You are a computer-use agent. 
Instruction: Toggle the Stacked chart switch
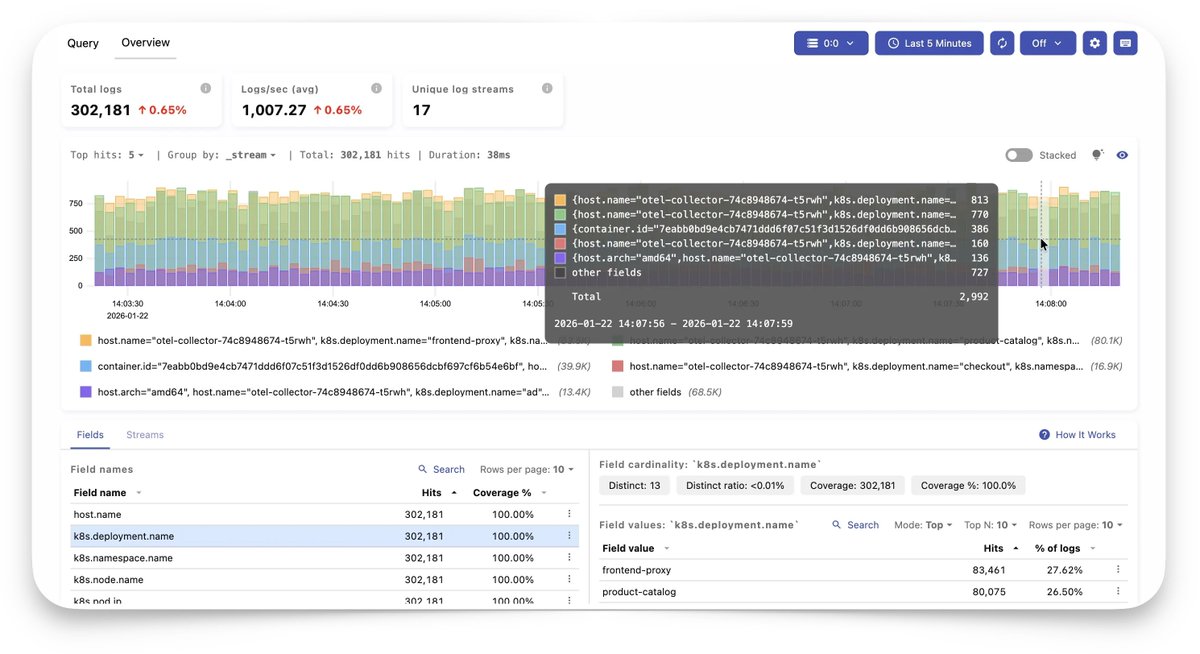pos(1018,155)
